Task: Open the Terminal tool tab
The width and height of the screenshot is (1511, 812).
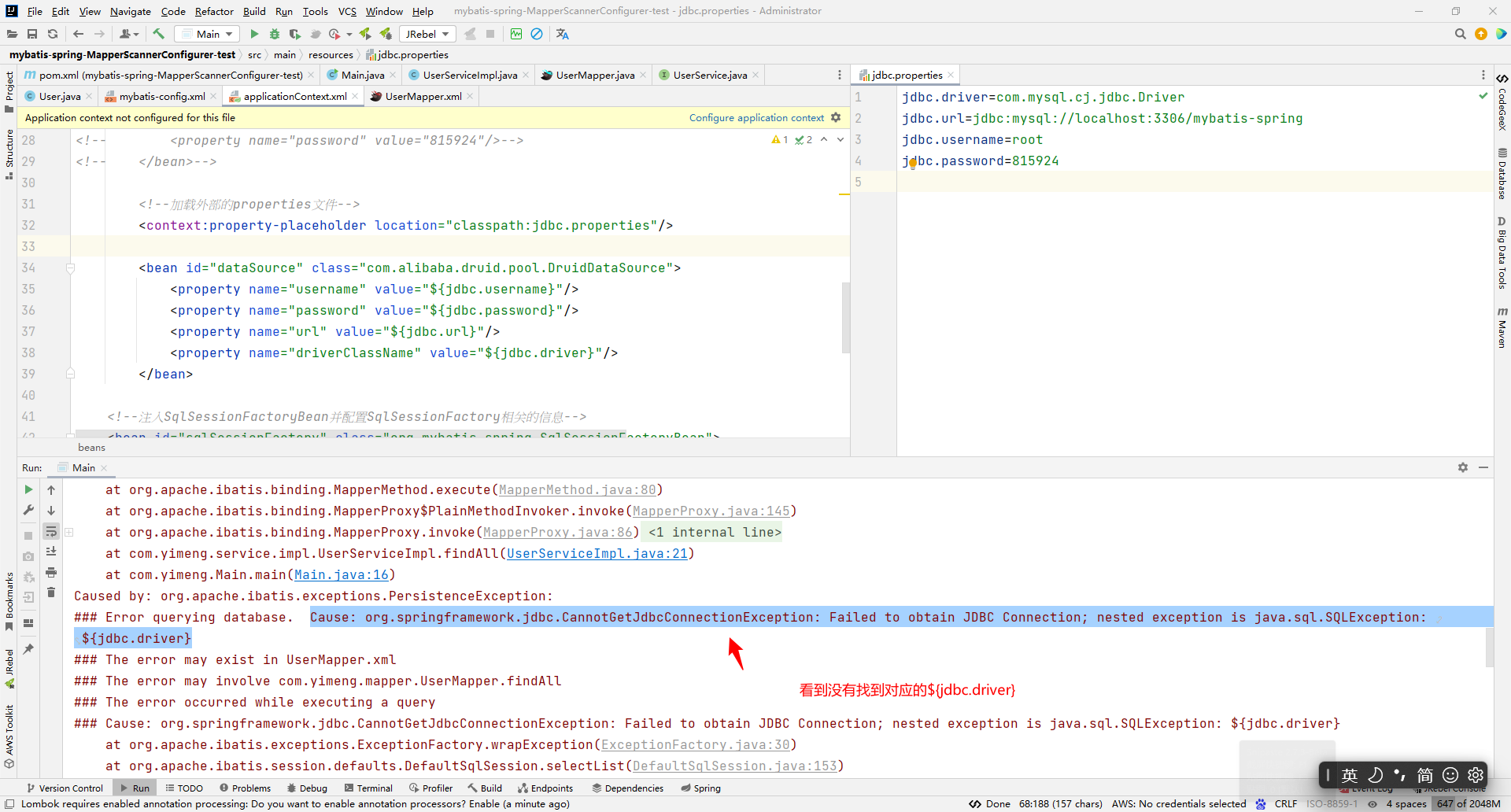Action: 368,788
